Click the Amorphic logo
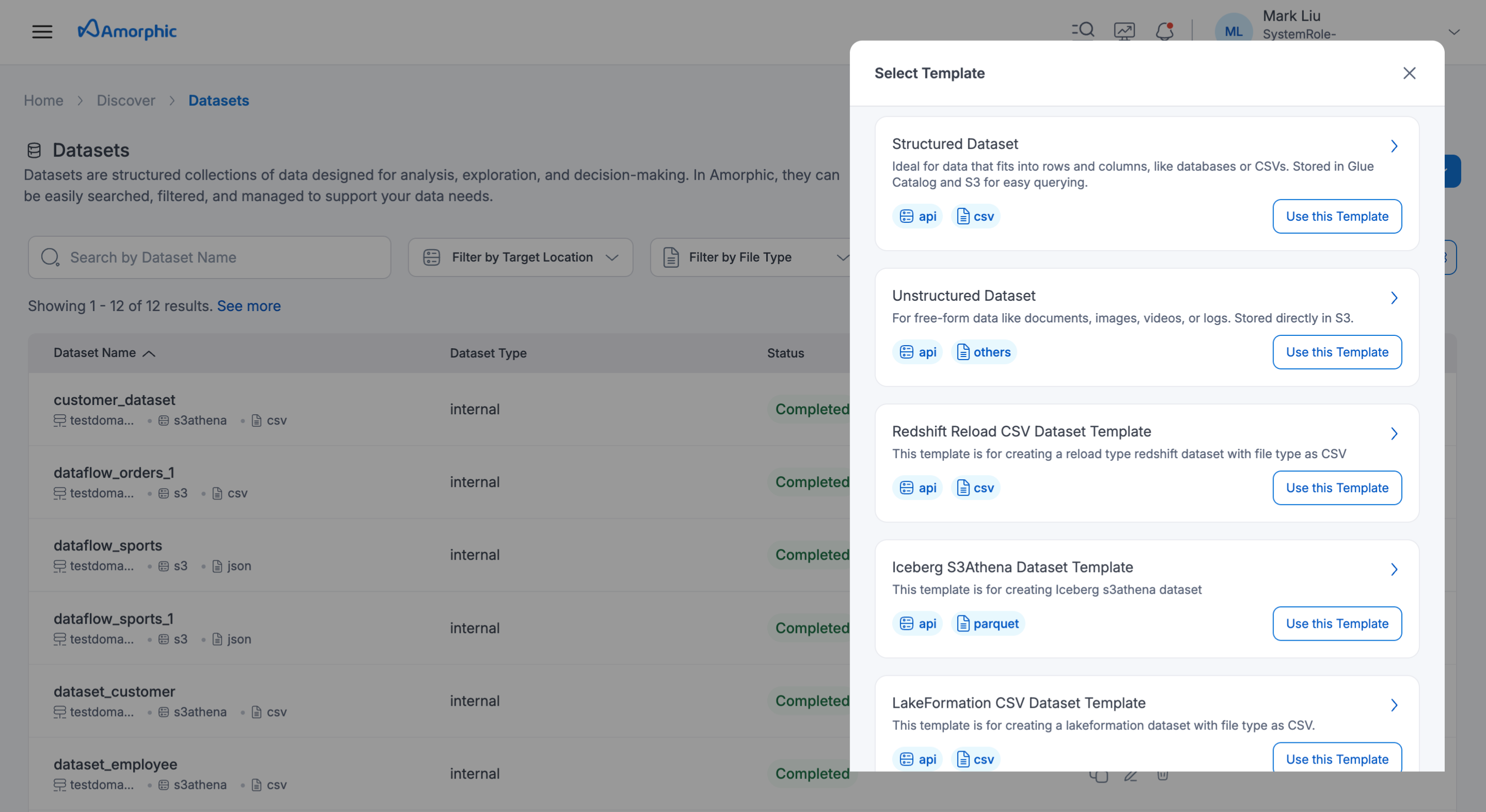This screenshot has height=812, width=1486. (127, 30)
